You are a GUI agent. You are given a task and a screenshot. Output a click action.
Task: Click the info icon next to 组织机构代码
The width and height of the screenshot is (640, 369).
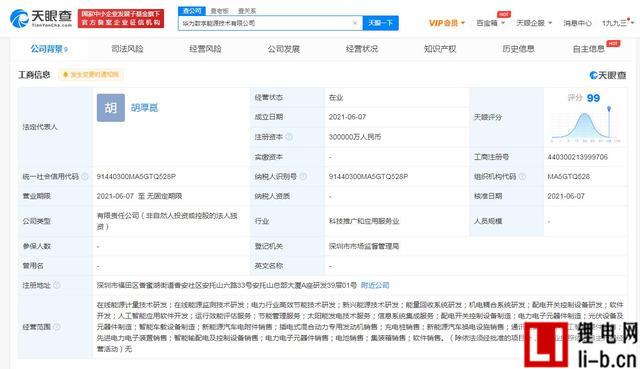click(x=522, y=176)
